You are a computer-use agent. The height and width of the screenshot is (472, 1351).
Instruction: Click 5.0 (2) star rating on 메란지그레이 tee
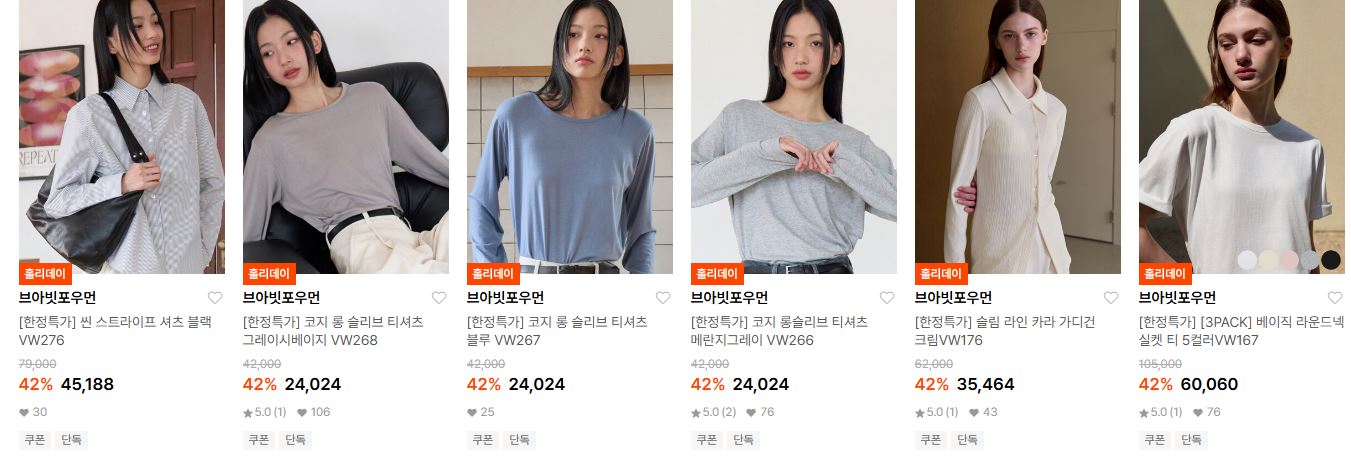coord(714,412)
